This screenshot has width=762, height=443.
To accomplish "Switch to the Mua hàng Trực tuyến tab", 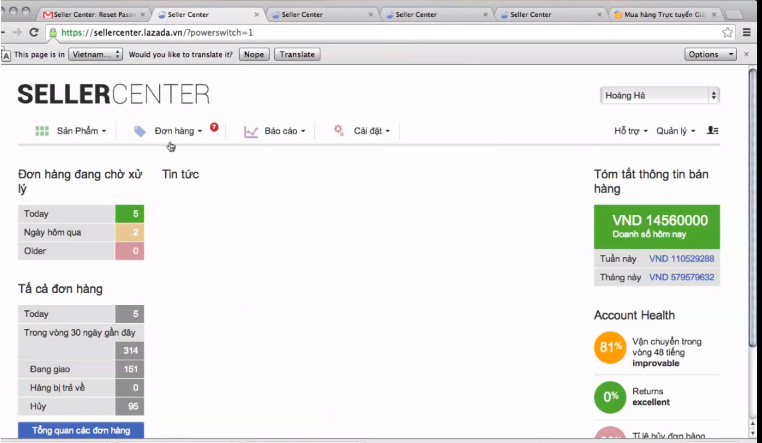I will click(664, 15).
